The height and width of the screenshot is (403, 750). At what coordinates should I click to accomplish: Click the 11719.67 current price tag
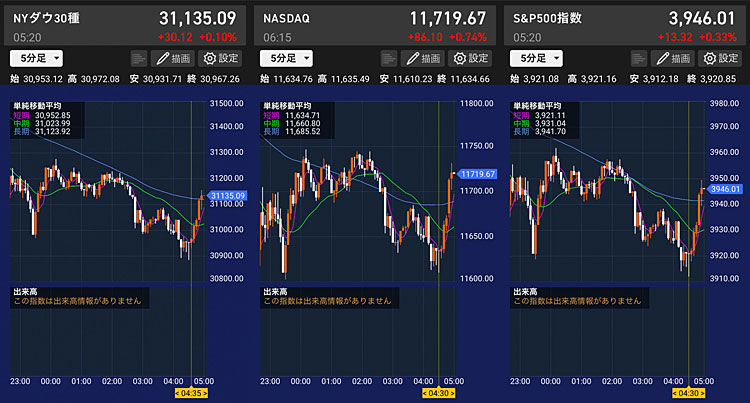pos(477,174)
